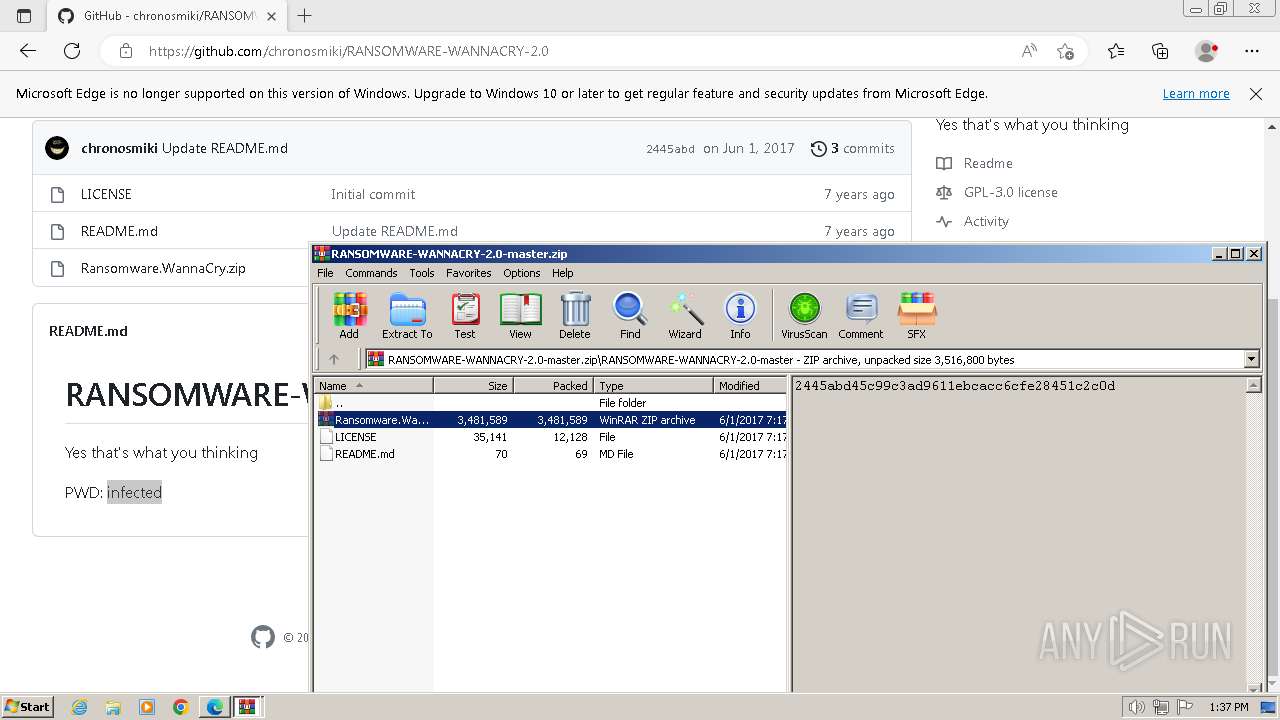Open Internet Explorer from taskbar

pos(80,707)
